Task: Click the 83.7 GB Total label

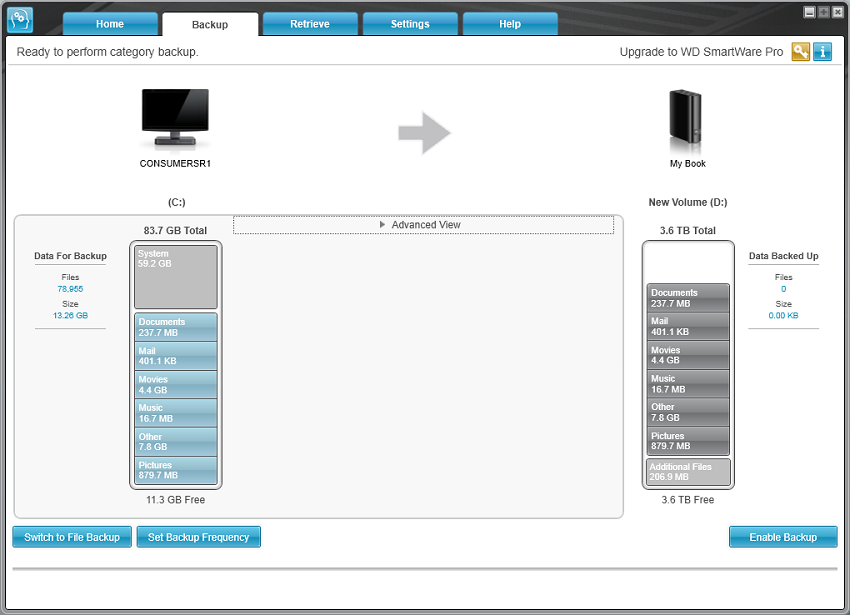Action: (x=175, y=230)
